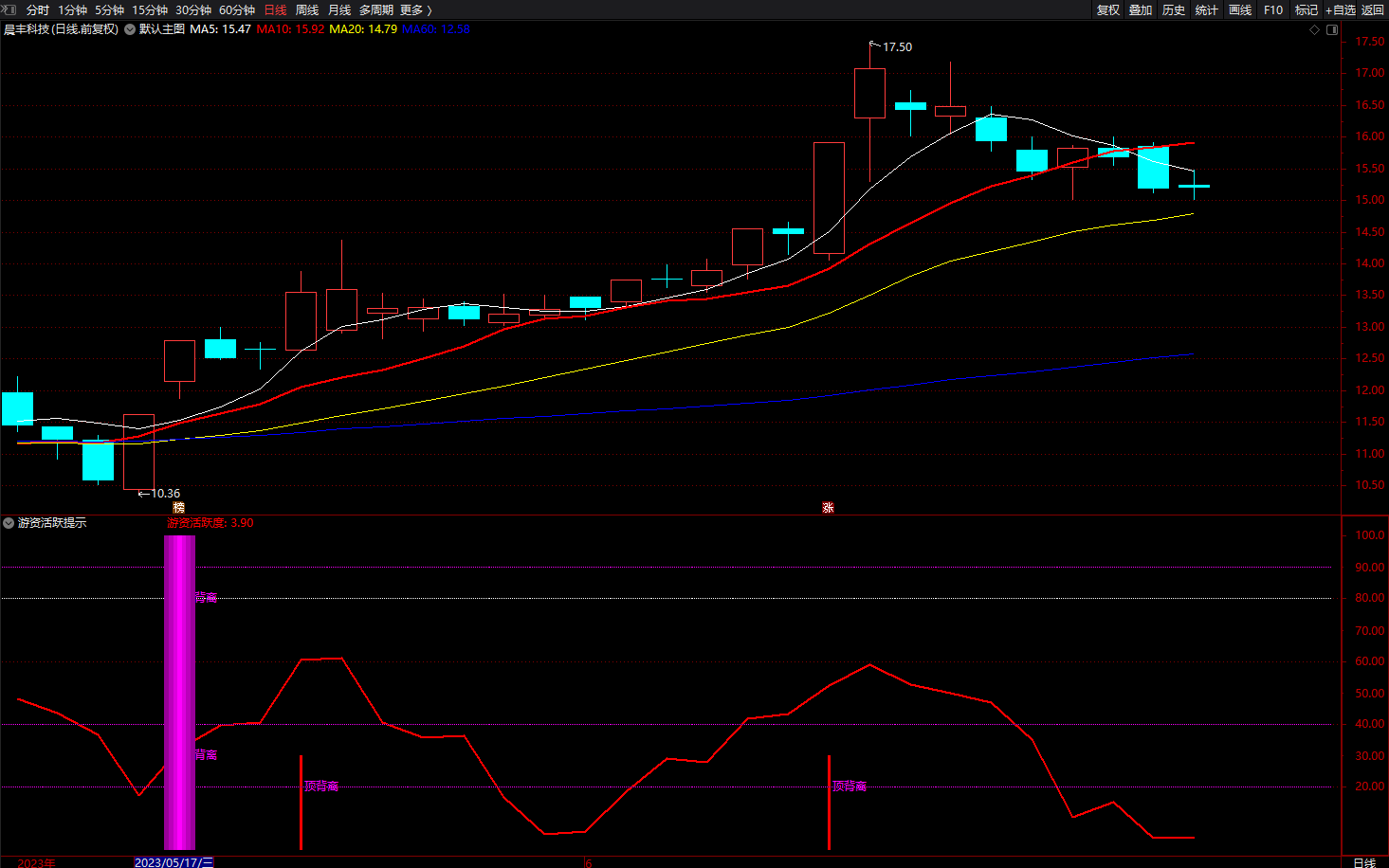Click the first 顶背离 marker label

tap(321, 787)
